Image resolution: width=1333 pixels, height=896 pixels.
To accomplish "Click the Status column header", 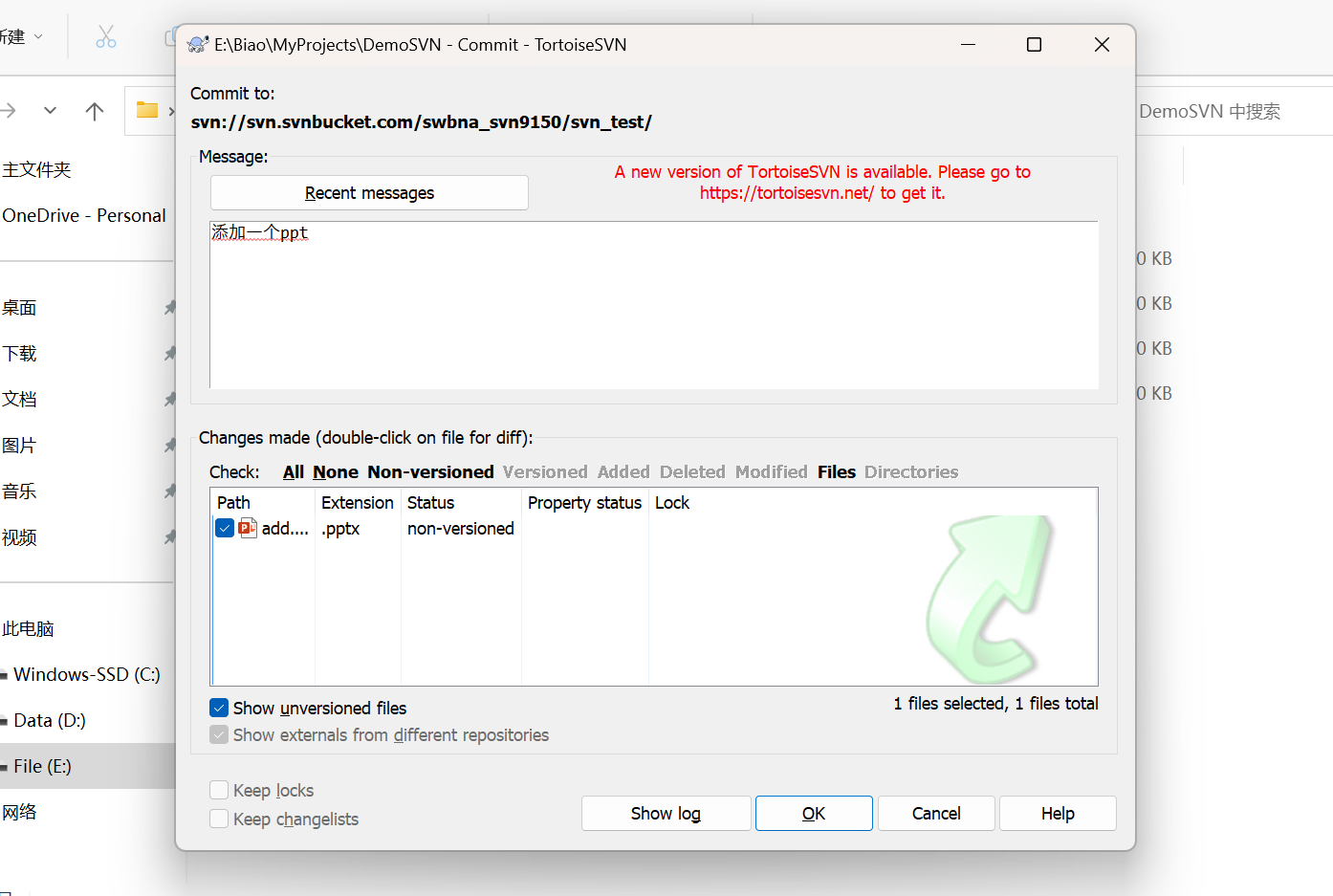I will (x=430, y=503).
